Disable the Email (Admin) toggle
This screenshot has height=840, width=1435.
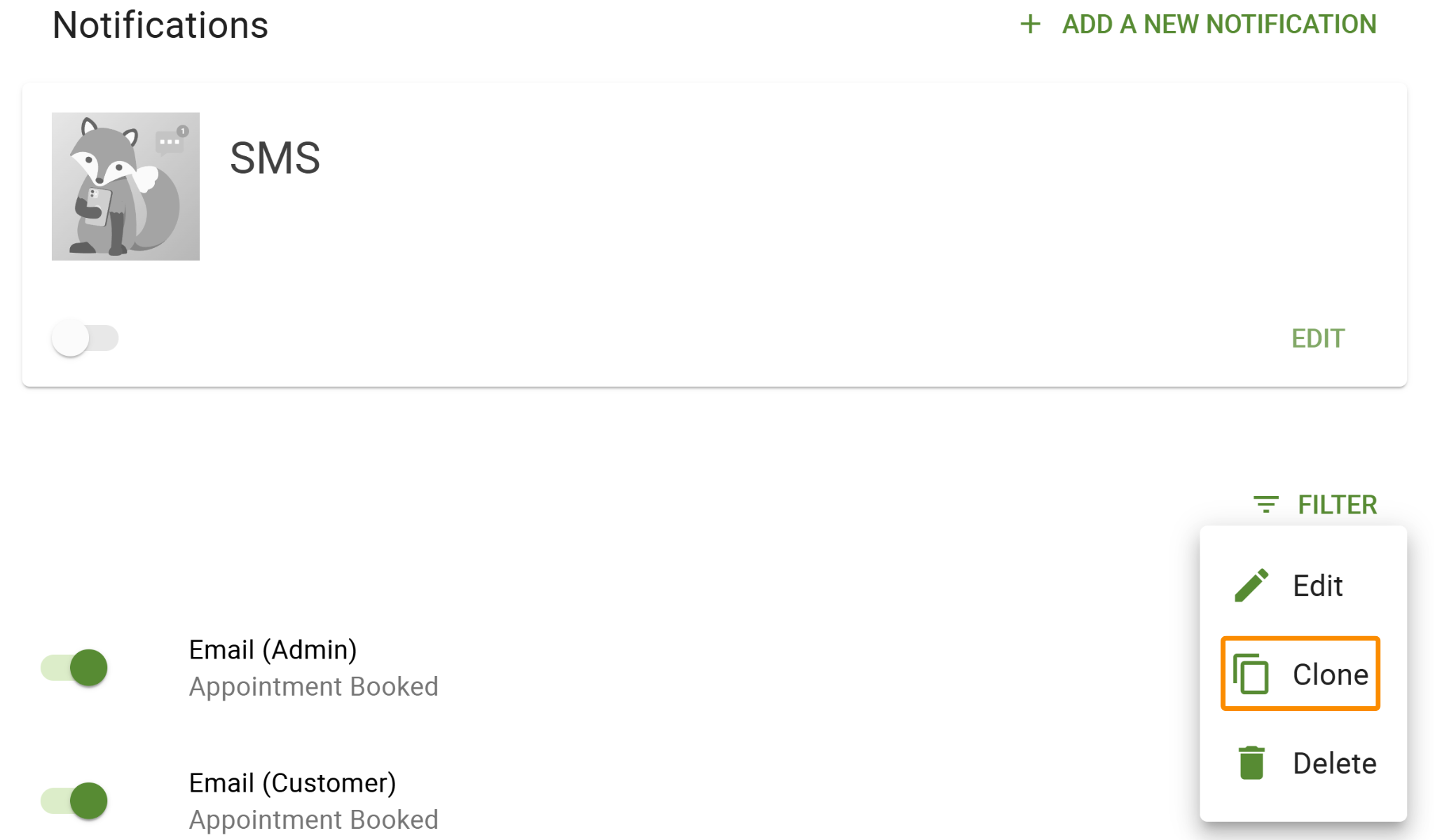coord(74,668)
